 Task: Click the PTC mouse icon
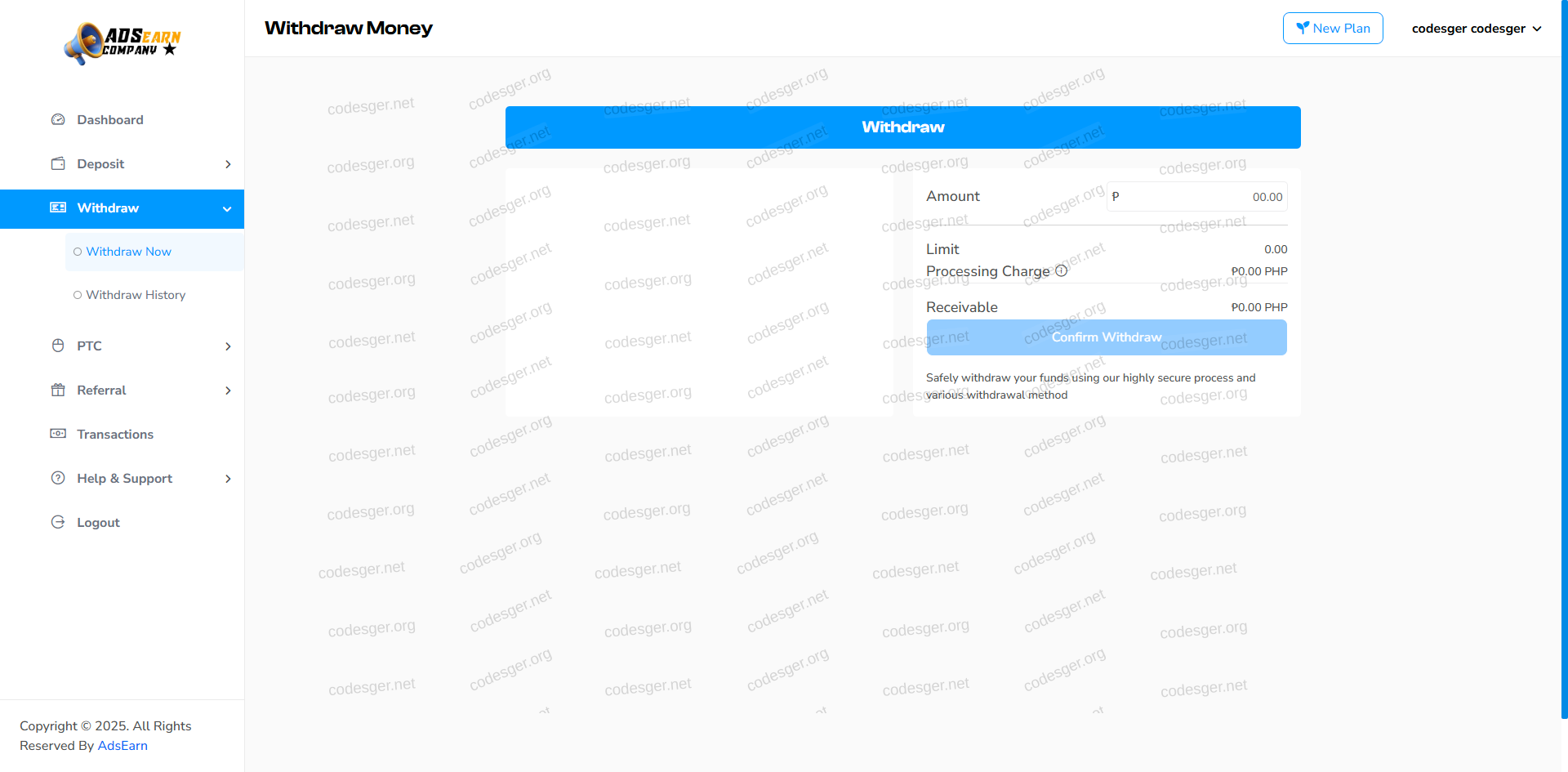click(x=58, y=346)
